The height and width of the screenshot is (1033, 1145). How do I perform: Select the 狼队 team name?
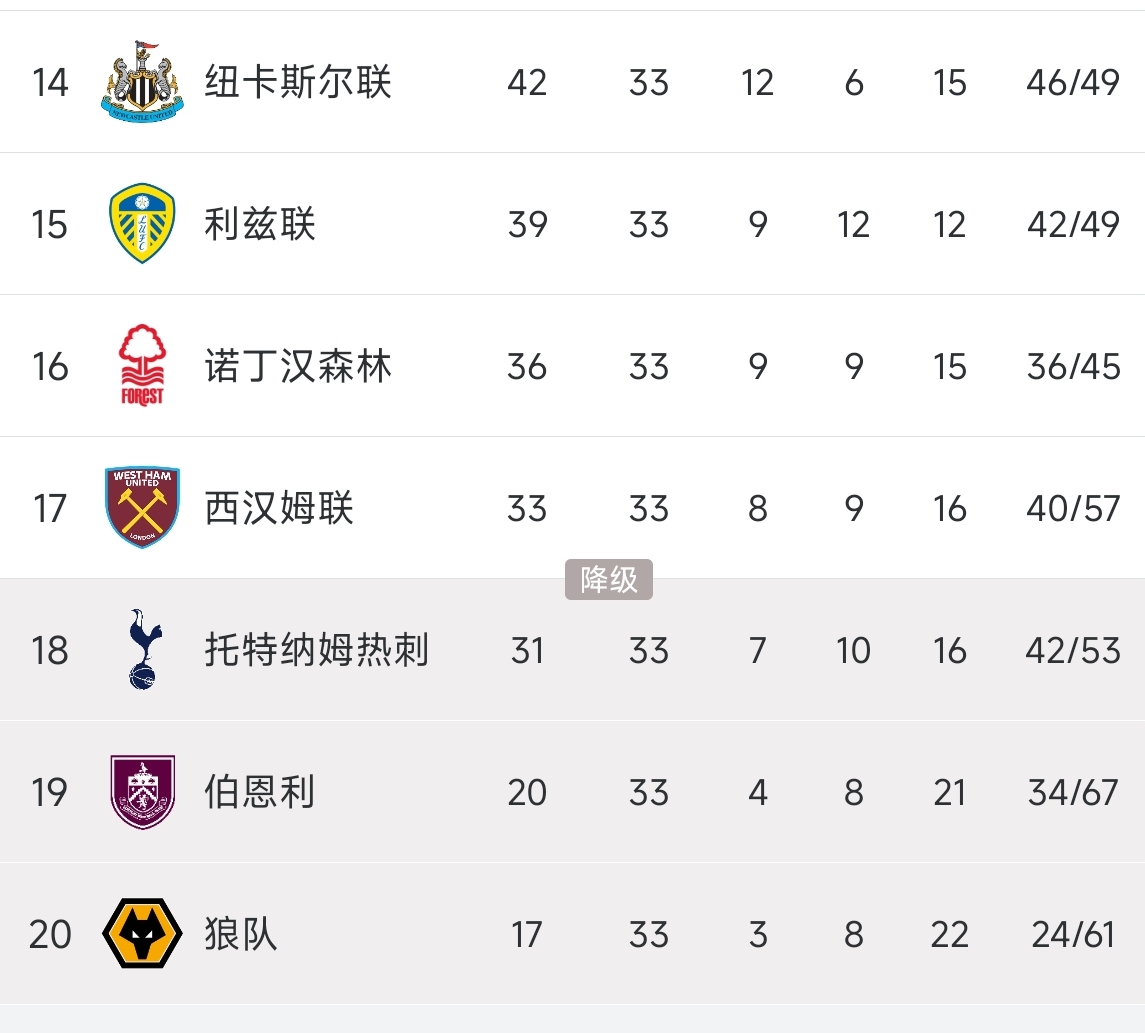tap(241, 934)
